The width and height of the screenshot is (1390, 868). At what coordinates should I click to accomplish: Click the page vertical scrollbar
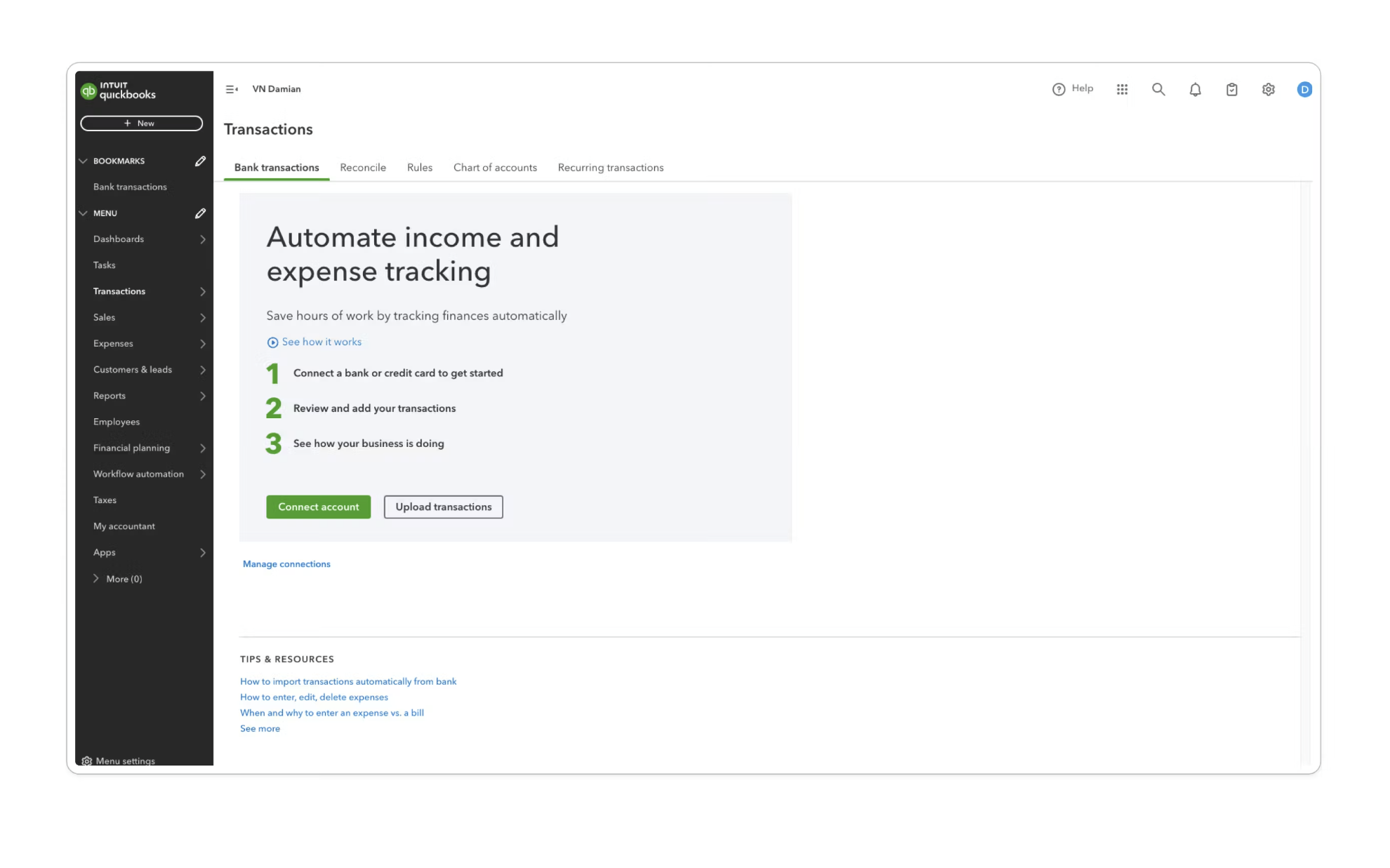tap(1306, 474)
